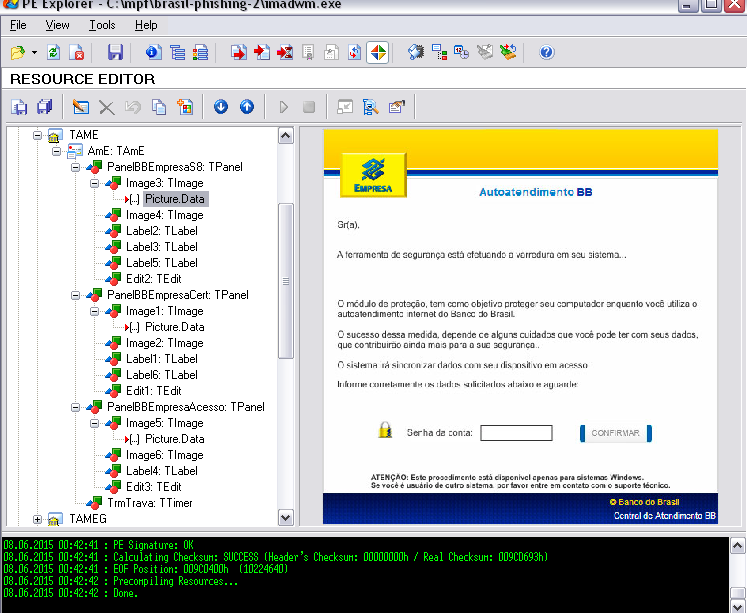Select the Edit1: TEdit item
Image resolution: width=747 pixels, height=613 pixels.
(153, 391)
